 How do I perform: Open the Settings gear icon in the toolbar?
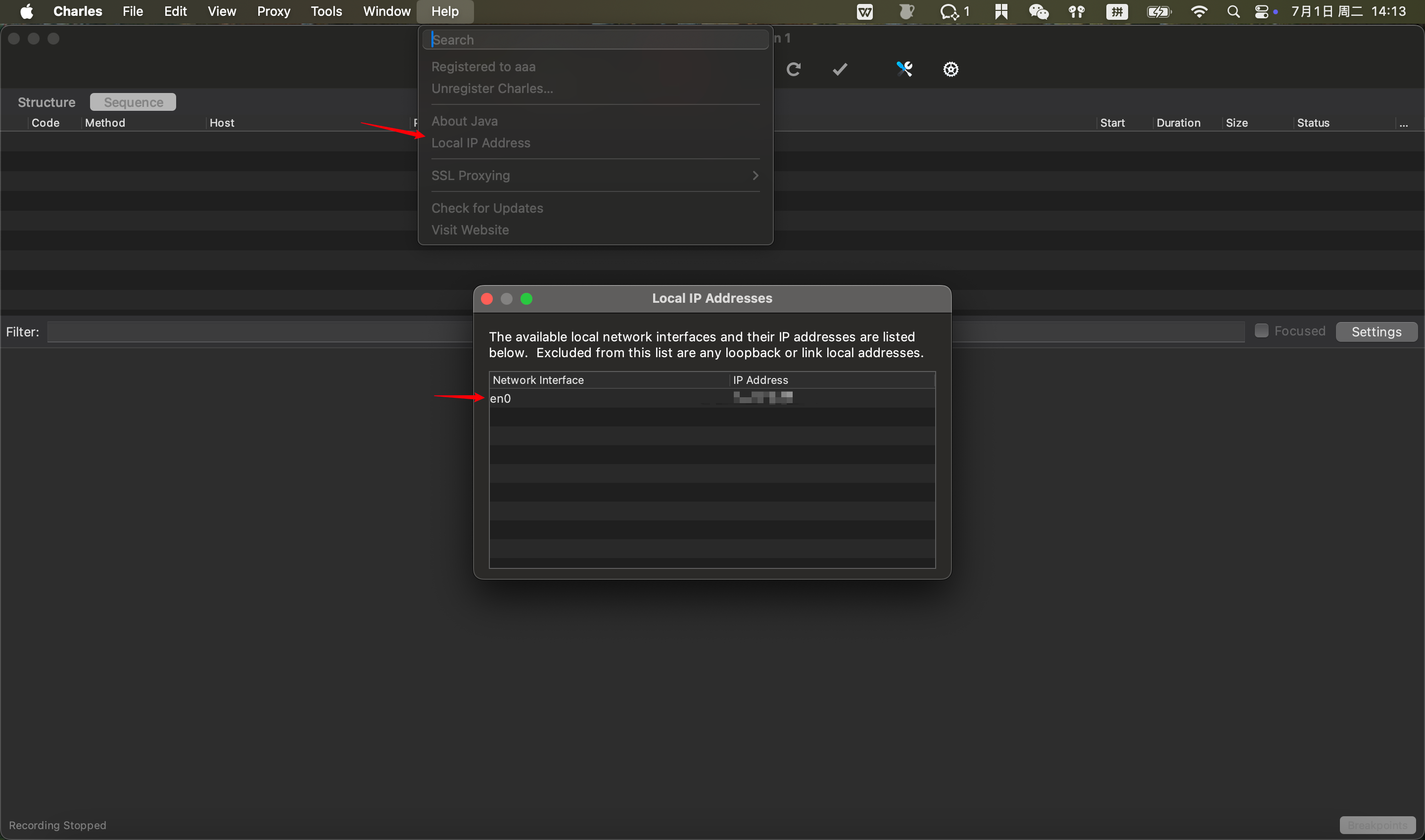[950, 69]
